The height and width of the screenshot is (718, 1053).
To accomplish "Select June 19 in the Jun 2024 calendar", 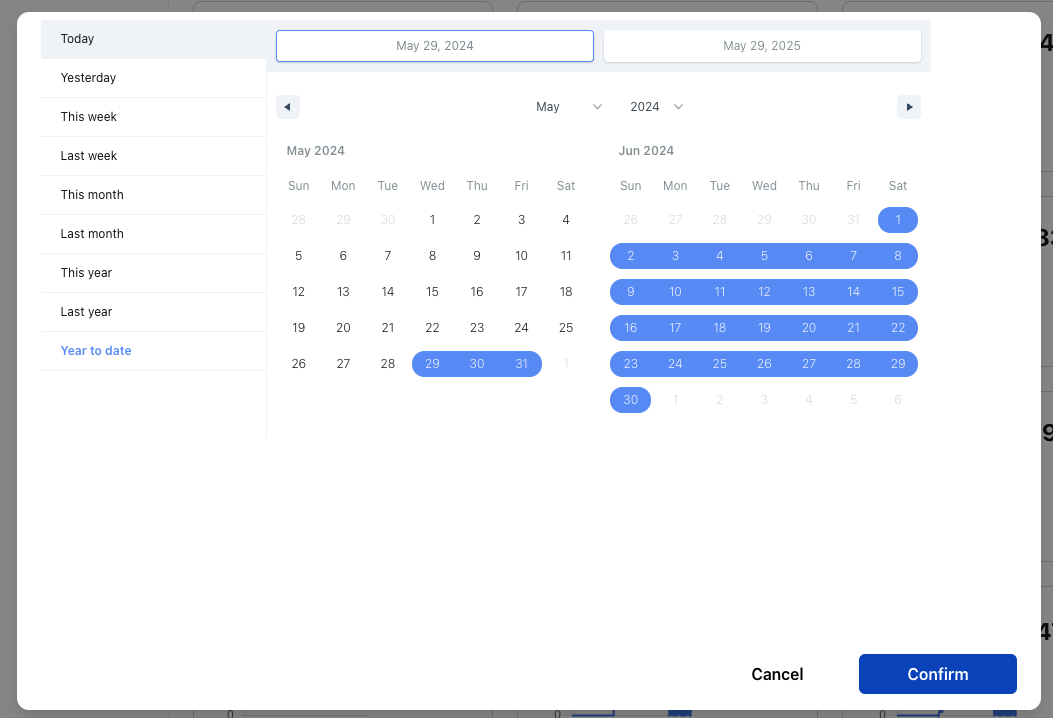I will click(x=764, y=328).
